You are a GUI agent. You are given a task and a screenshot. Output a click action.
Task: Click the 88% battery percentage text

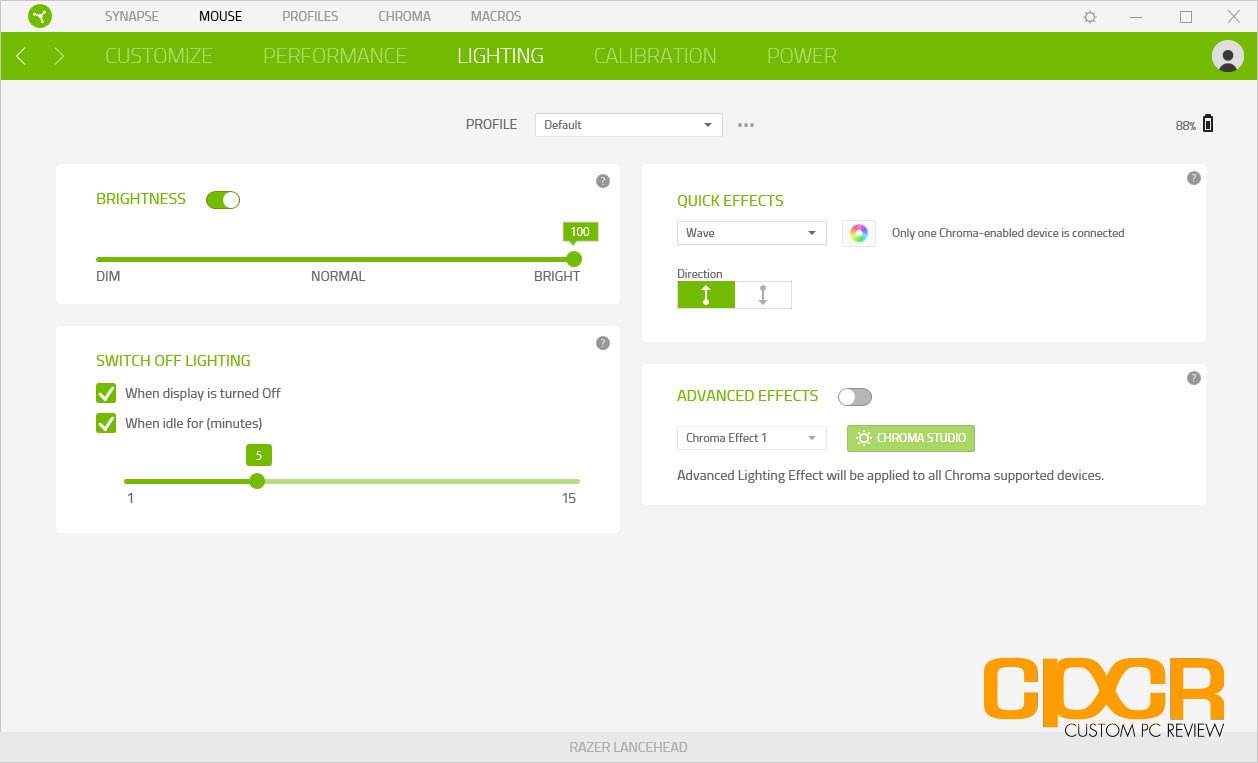[x=1185, y=126]
